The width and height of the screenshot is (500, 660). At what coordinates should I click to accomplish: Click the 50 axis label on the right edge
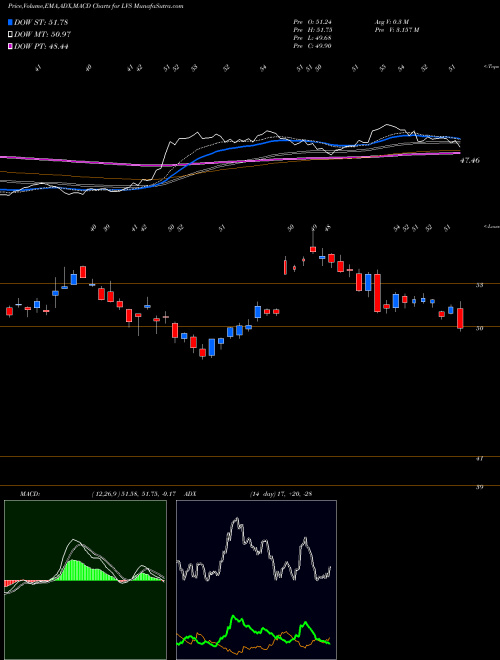point(479,328)
